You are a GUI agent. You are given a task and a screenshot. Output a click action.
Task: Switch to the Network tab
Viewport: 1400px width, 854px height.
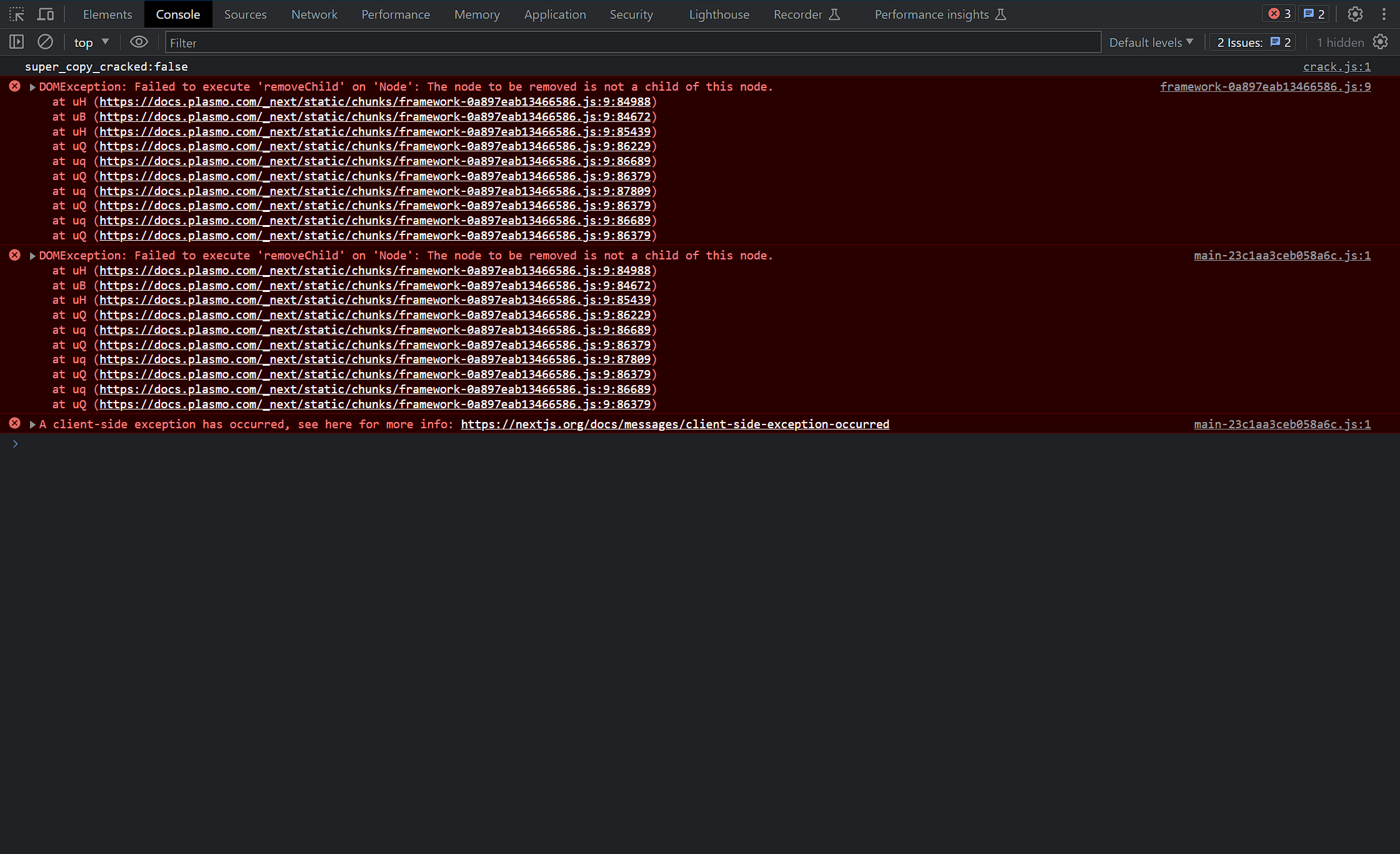pos(314,14)
